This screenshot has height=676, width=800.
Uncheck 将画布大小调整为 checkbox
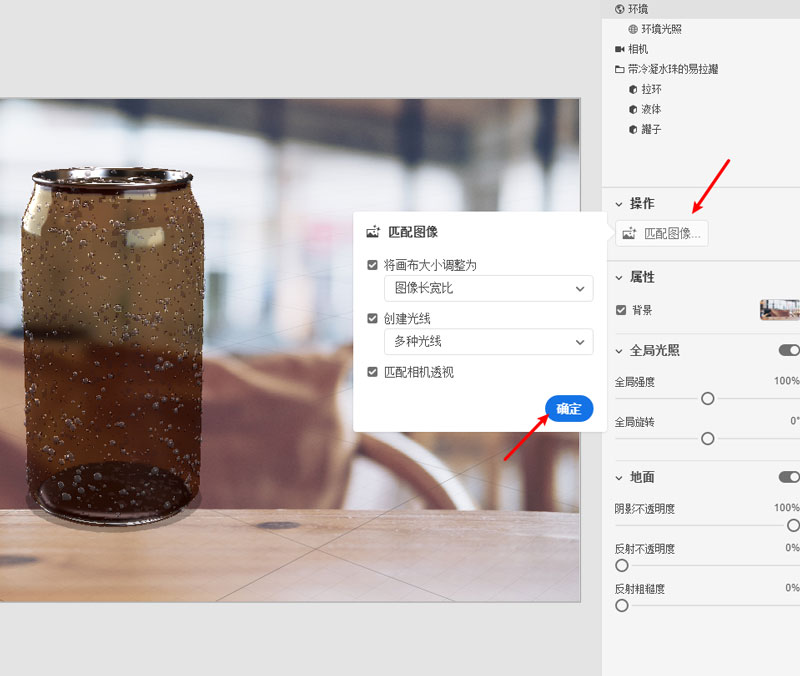[373, 265]
